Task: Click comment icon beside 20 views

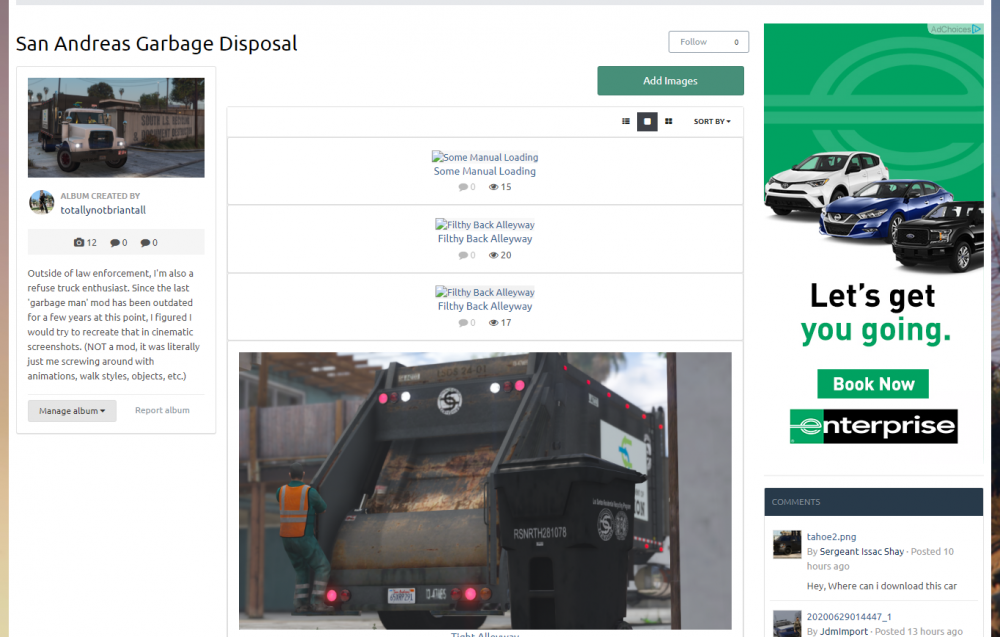Action: pyautogui.click(x=463, y=255)
